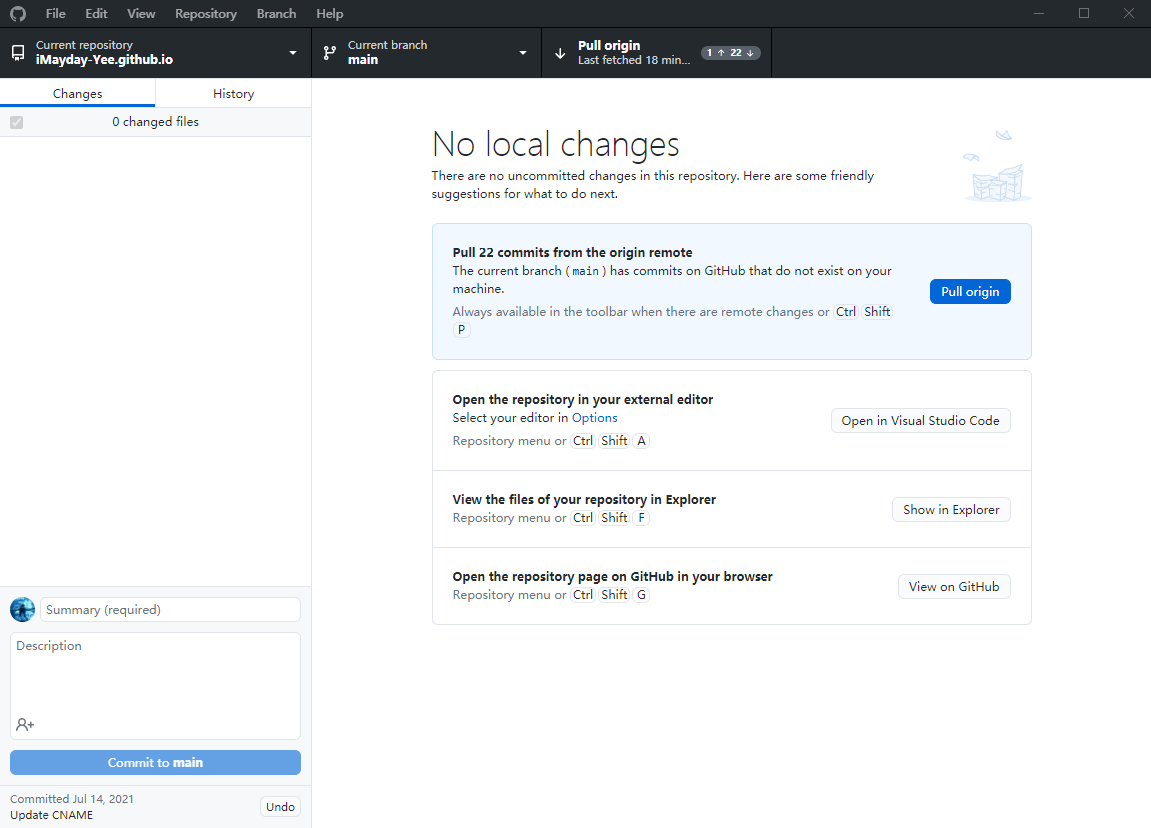Undo the Update CNAME commit

(x=280, y=807)
